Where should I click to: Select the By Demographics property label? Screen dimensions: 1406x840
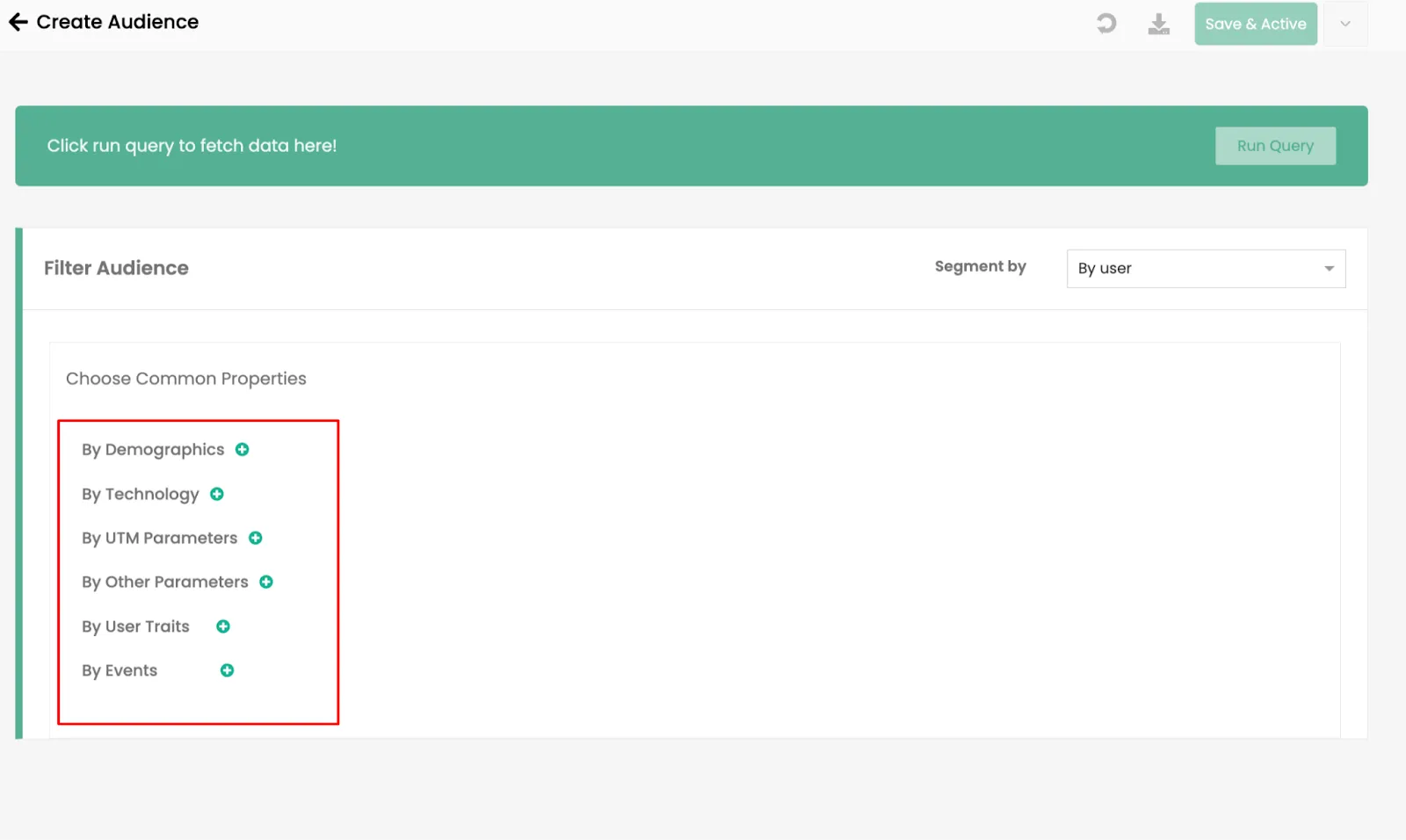pos(153,450)
